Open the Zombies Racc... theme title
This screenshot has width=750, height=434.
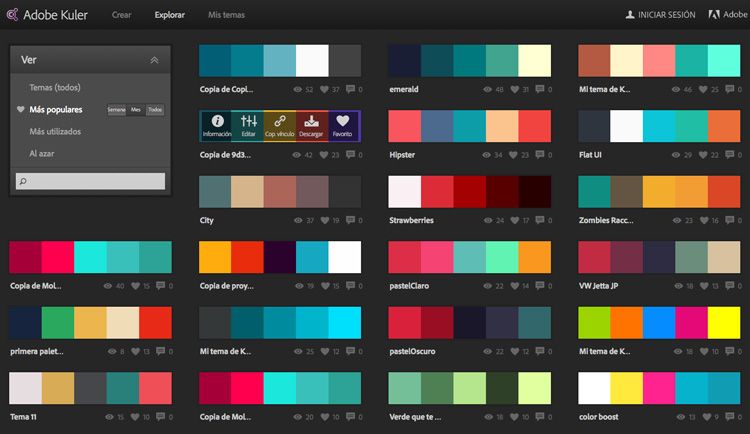point(606,221)
